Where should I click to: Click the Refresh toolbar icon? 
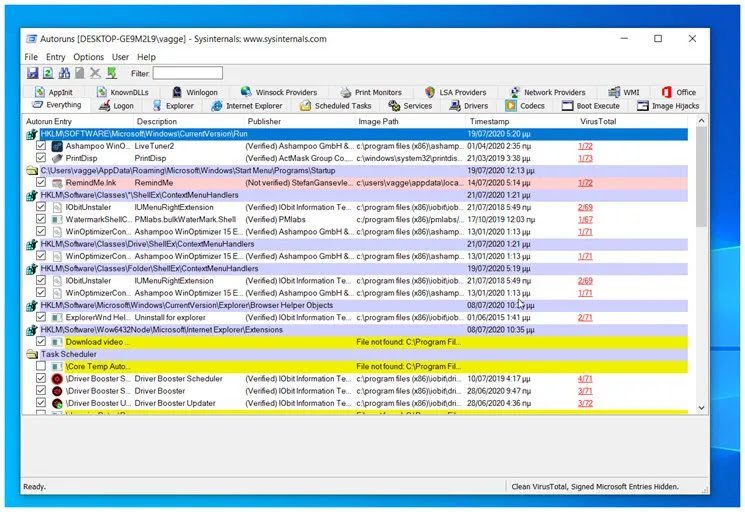[x=48, y=73]
